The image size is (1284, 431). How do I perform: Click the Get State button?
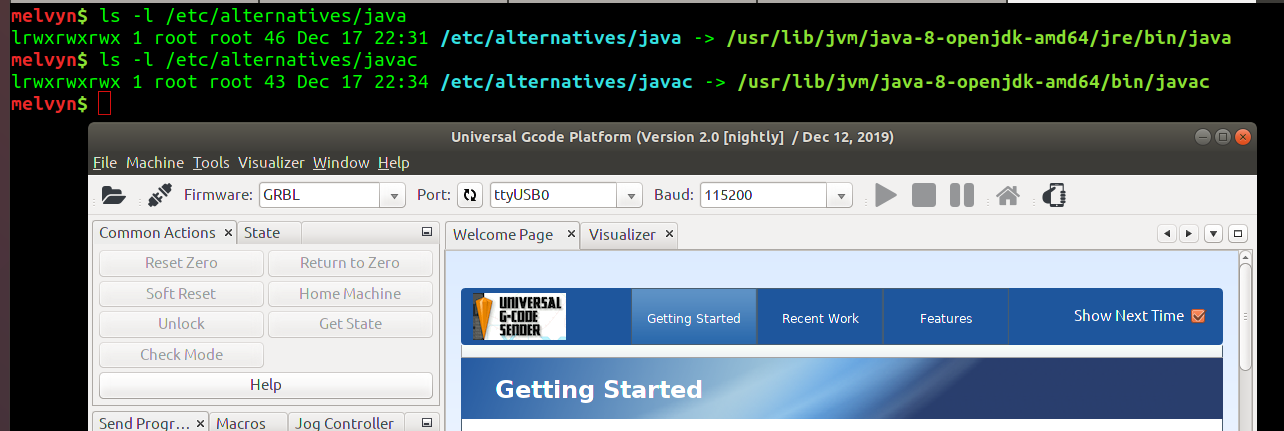click(x=350, y=324)
